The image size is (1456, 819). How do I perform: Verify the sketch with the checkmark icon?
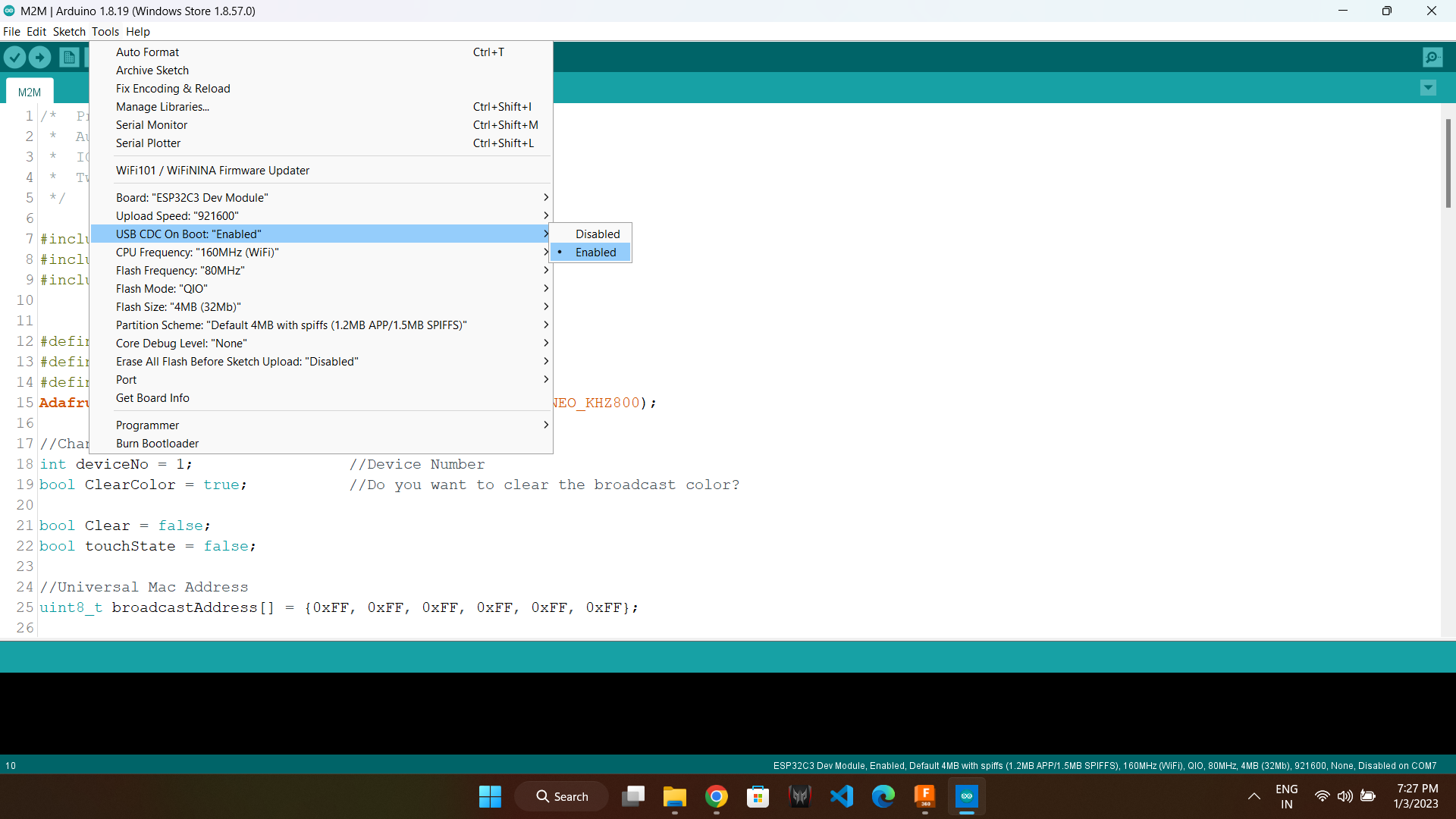coord(14,57)
